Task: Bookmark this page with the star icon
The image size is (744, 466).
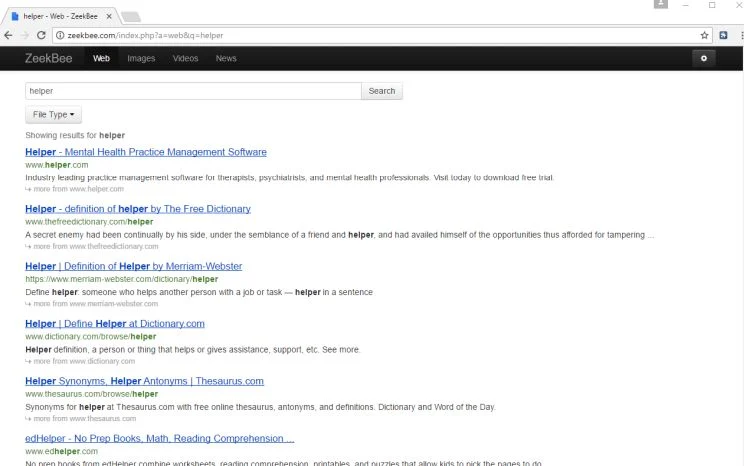Action: click(x=704, y=35)
